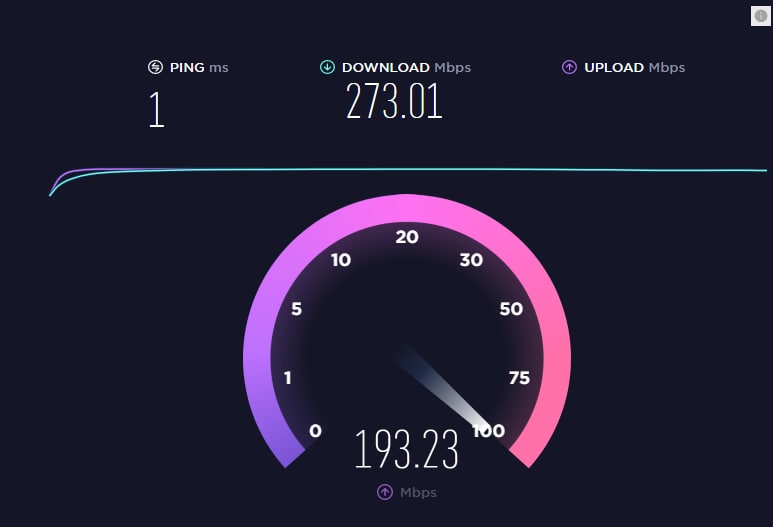Click the 75 mark on the gauge
The height and width of the screenshot is (527, 773).
tap(520, 378)
